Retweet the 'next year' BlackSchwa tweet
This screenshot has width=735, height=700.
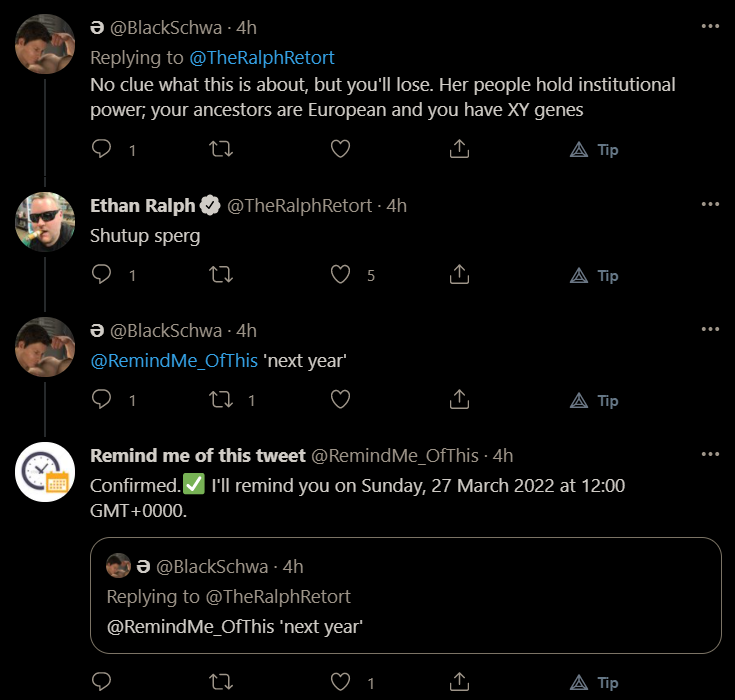pyautogui.click(x=221, y=399)
